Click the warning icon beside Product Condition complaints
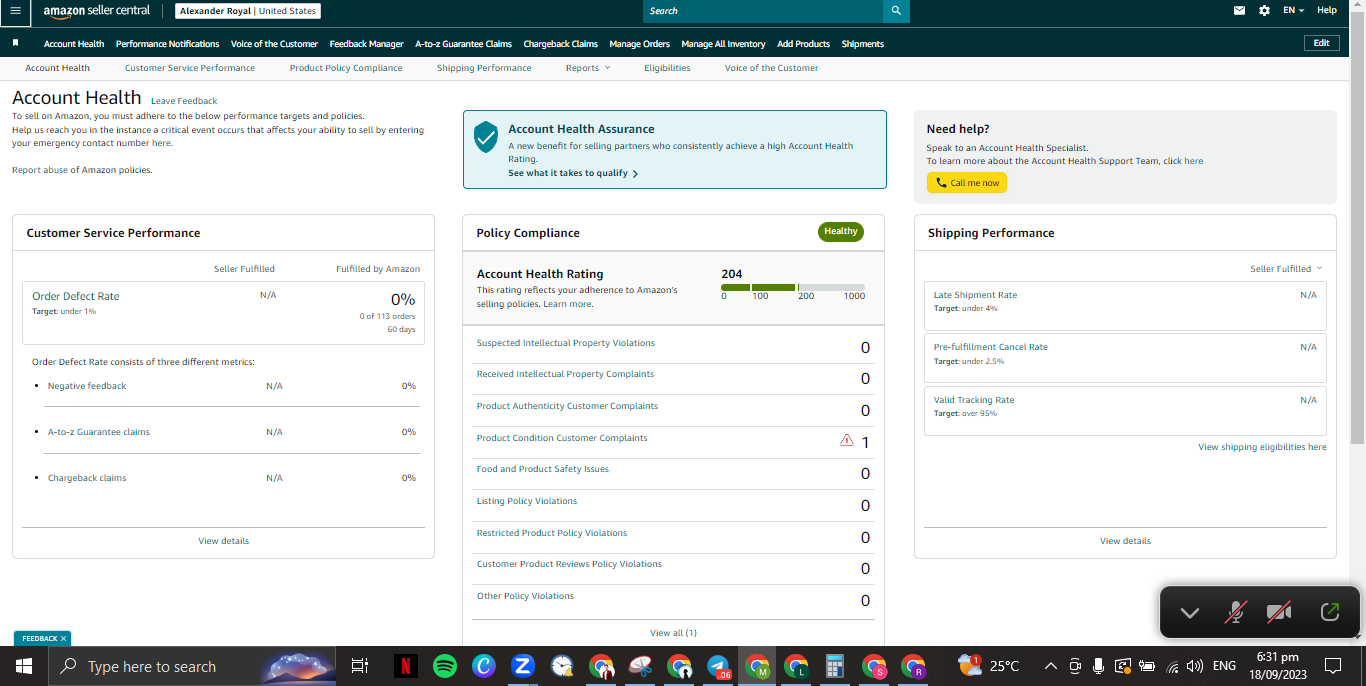Screen dimensions: 1366x686 (847, 440)
